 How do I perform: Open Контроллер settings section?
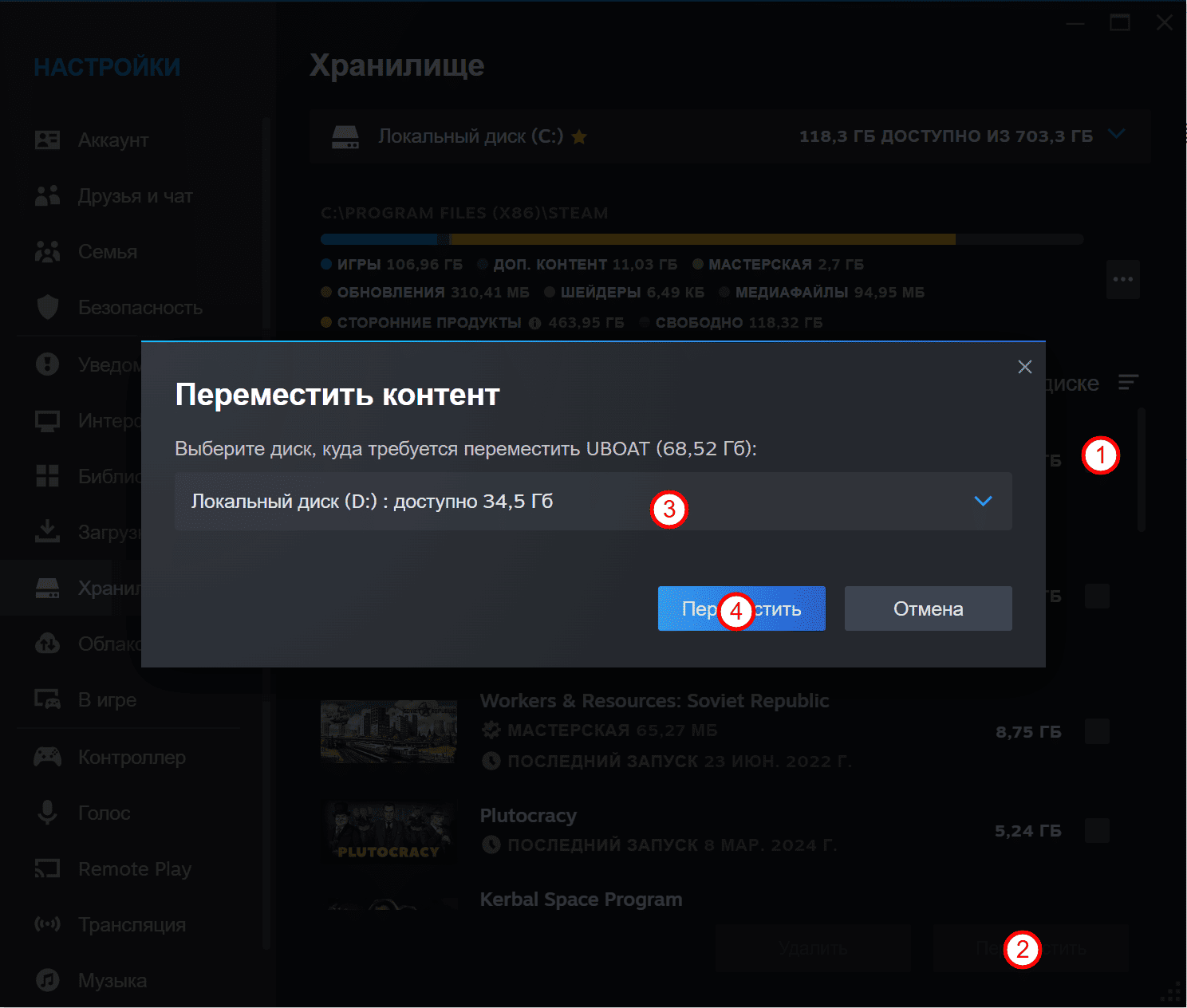132,758
